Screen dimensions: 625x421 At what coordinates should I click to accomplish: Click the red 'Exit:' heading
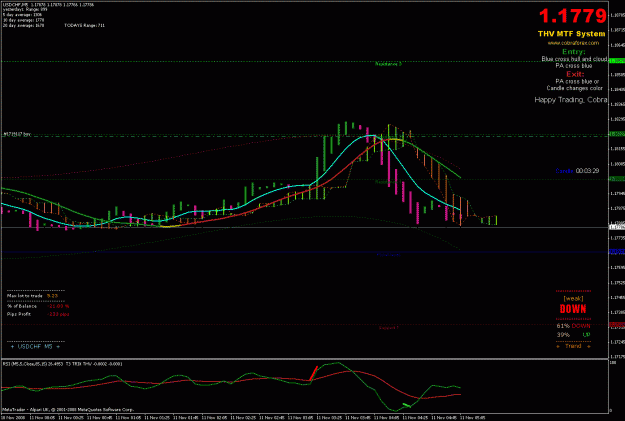click(x=575, y=74)
